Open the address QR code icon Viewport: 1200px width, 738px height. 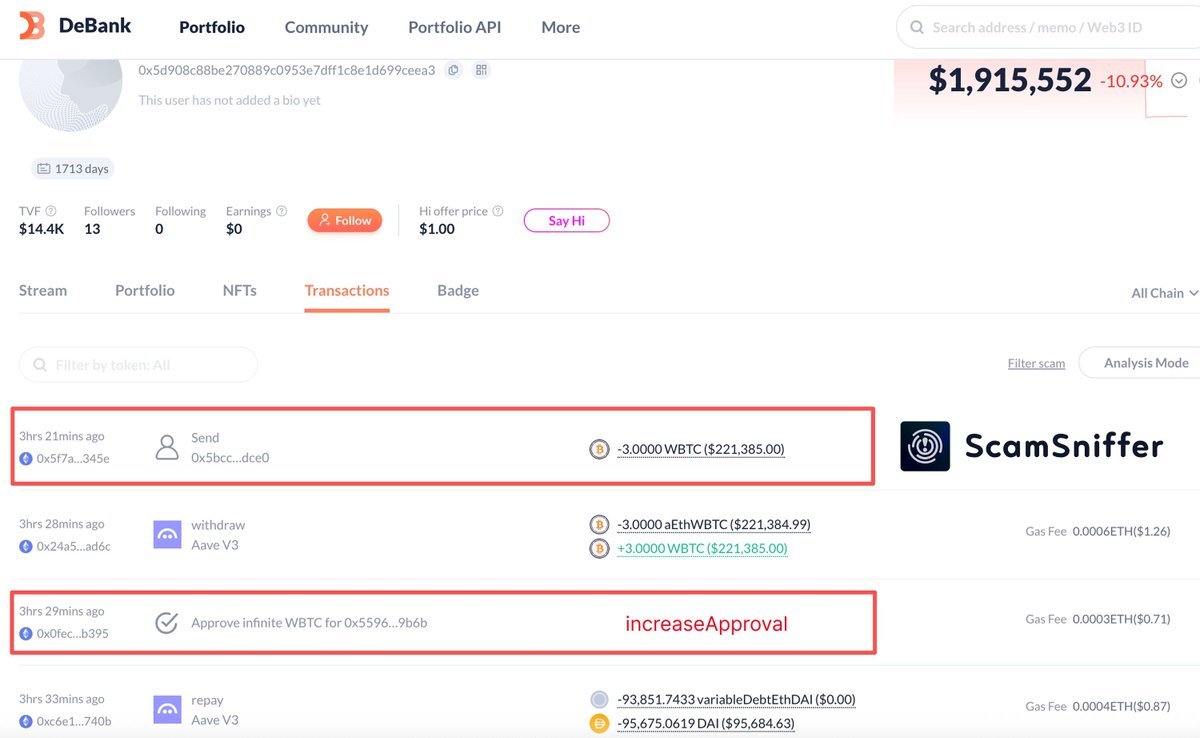point(481,70)
